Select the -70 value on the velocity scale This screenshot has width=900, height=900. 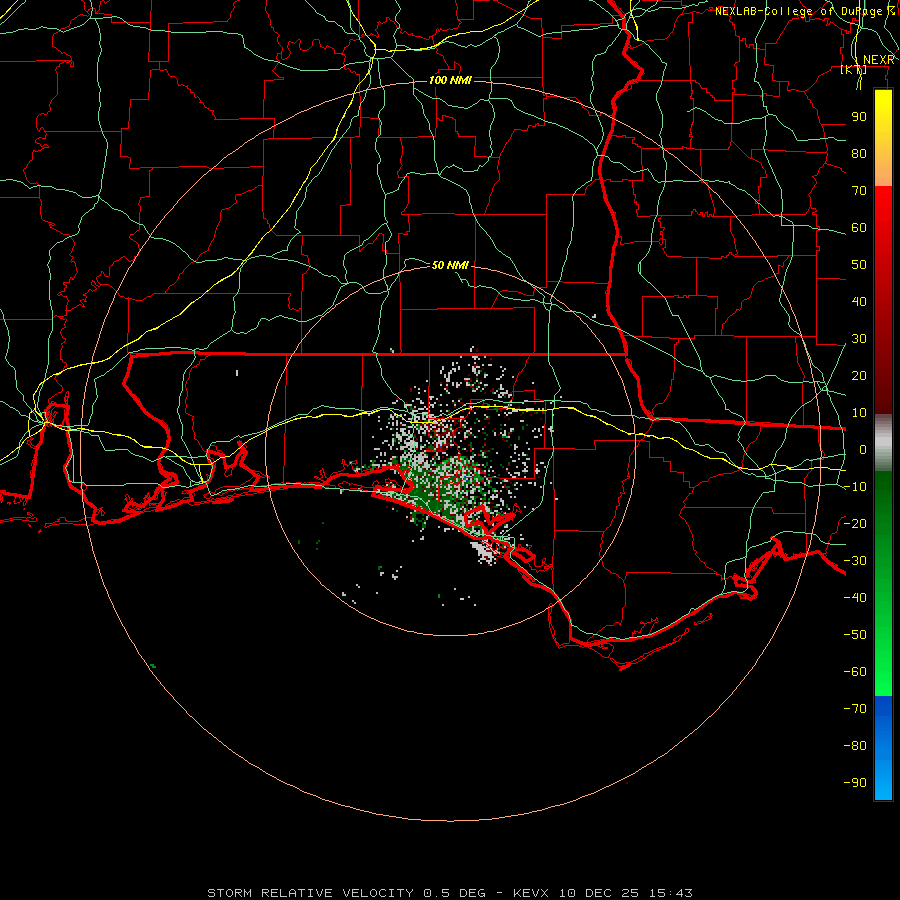(855, 709)
